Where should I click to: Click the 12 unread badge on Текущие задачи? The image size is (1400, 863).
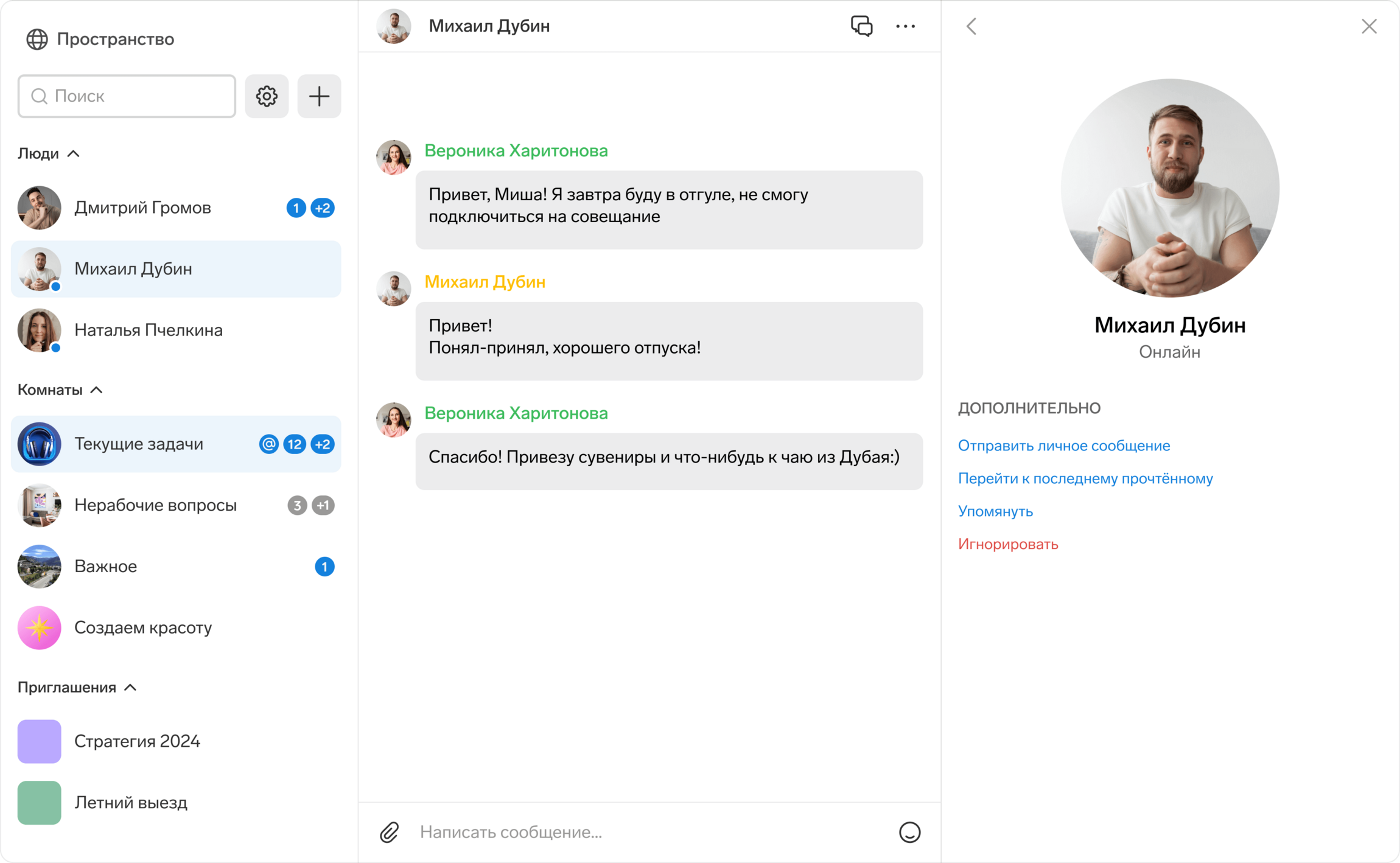(295, 444)
